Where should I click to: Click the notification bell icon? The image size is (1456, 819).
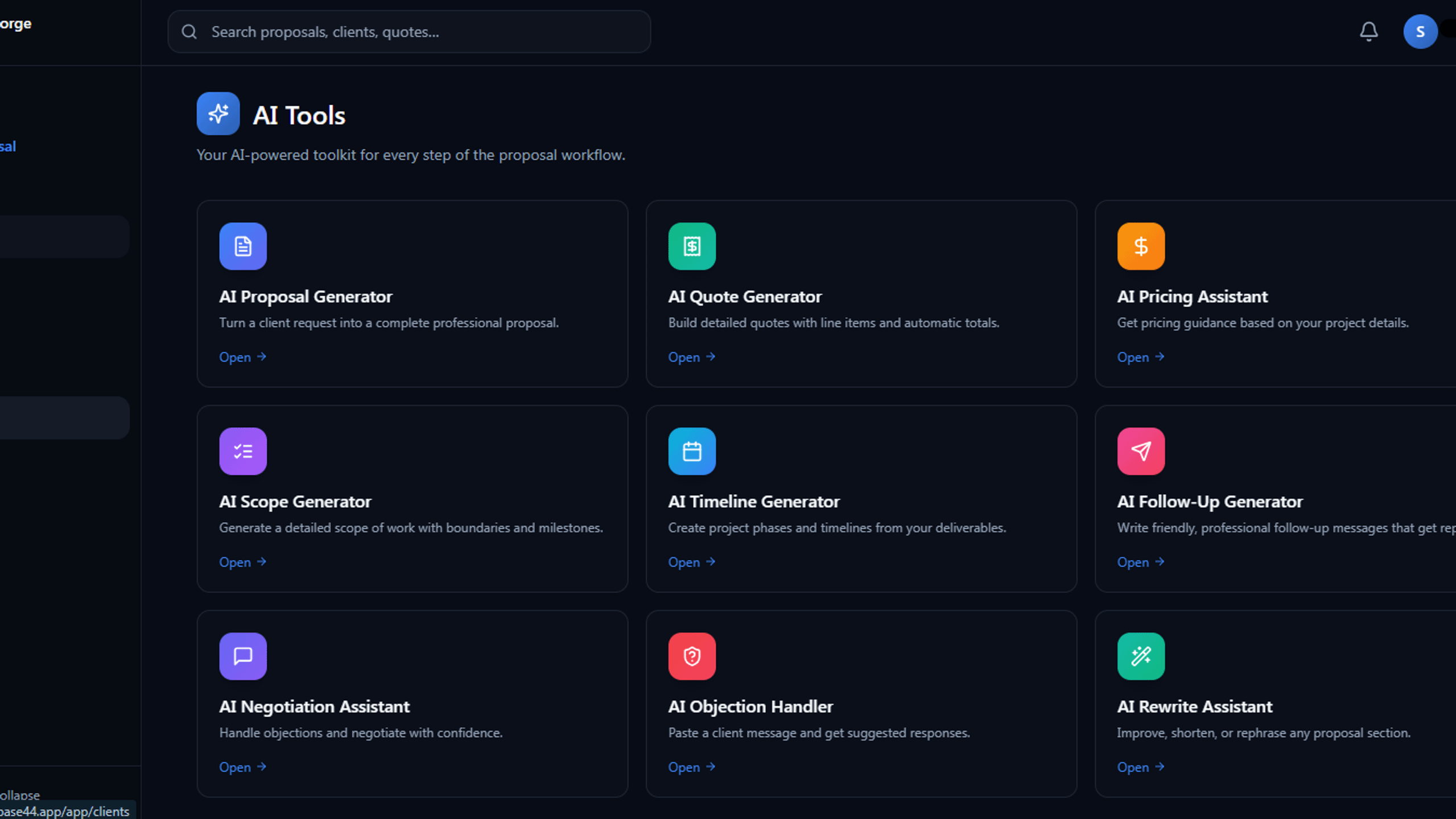pos(1368,31)
